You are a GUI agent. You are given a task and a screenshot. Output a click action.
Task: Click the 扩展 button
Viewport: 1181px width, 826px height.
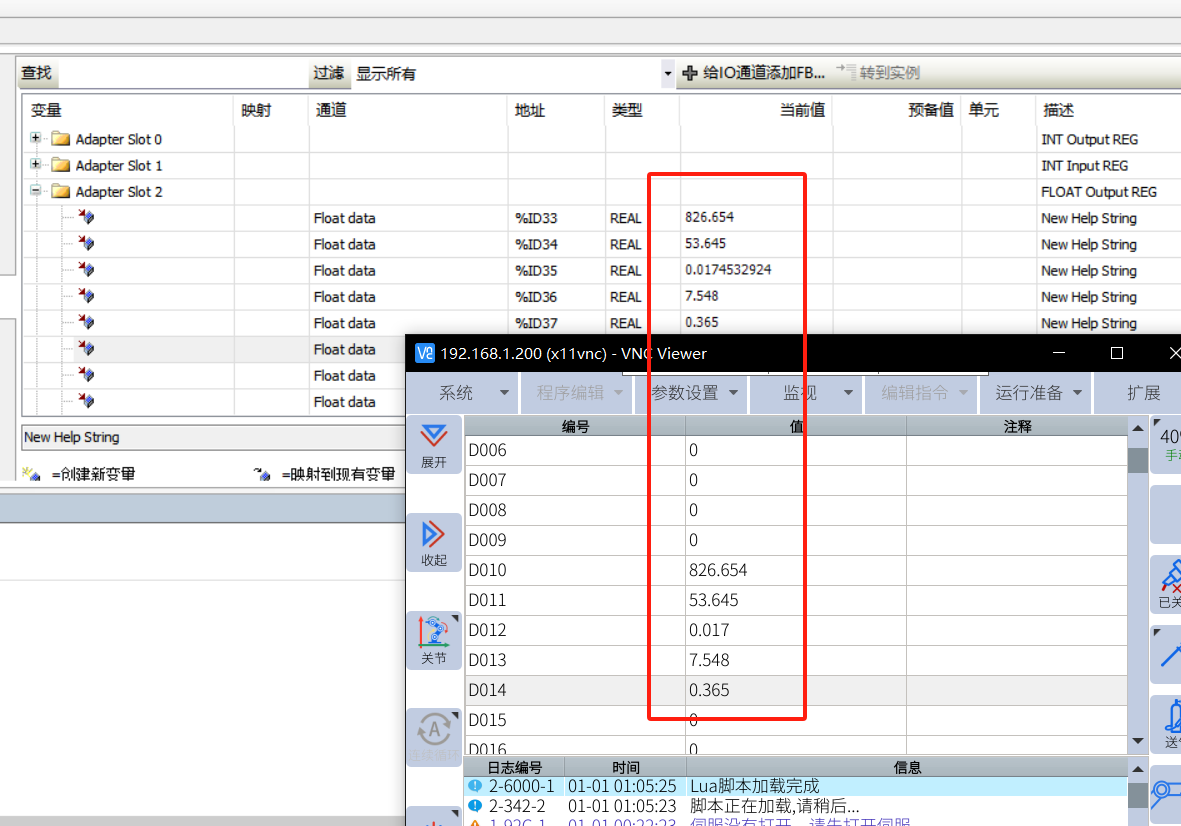point(1143,393)
